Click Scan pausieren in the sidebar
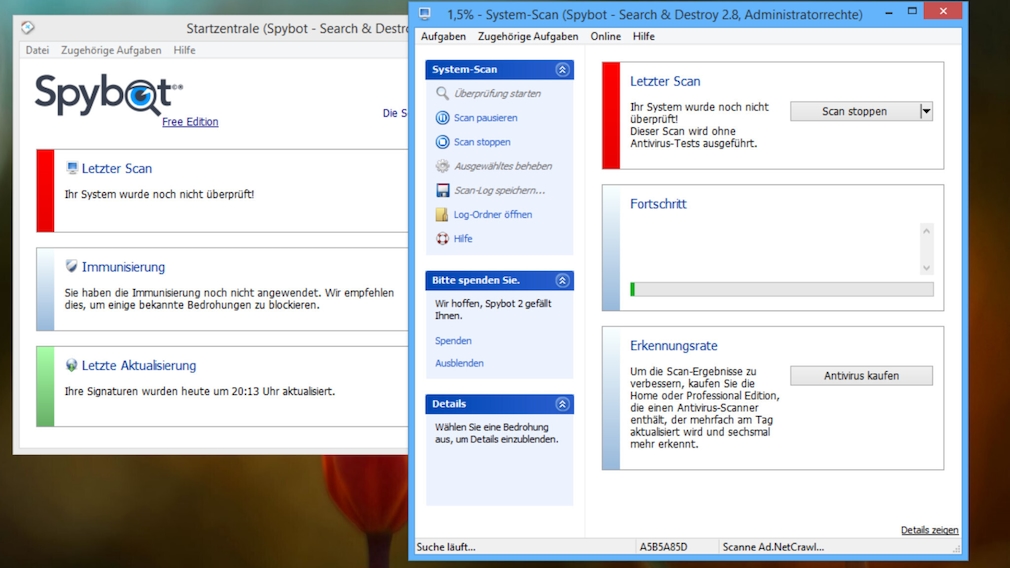Image resolution: width=1010 pixels, height=568 pixels. (486, 118)
